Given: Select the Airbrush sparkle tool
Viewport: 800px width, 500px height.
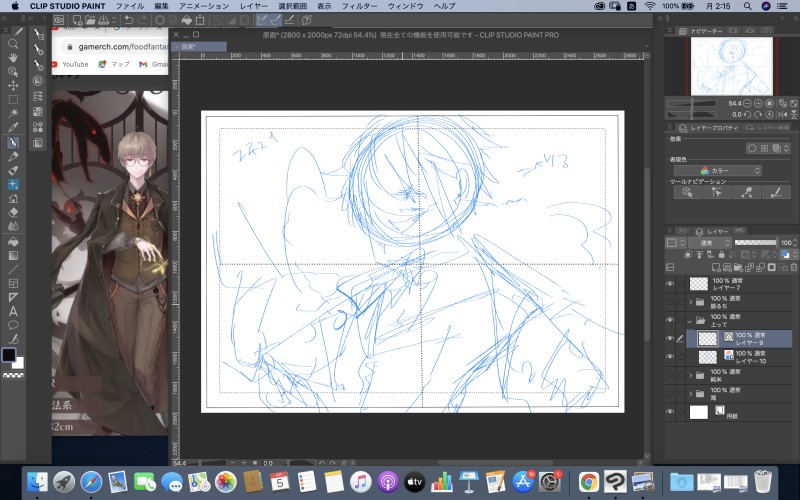Looking at the screenshot, I should pos(13,184).
